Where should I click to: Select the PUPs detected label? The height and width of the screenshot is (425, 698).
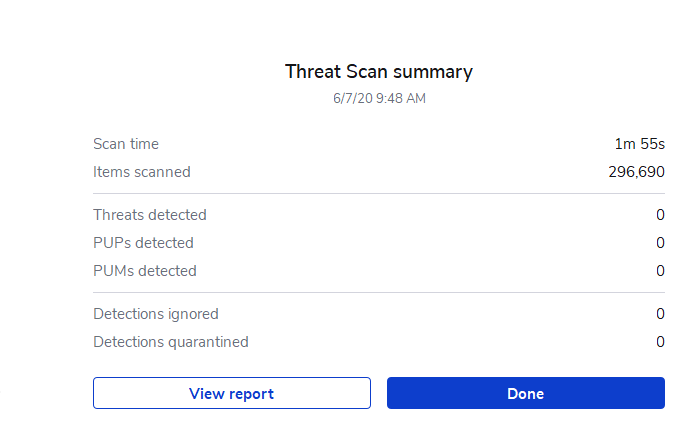(x=143, y=243)
